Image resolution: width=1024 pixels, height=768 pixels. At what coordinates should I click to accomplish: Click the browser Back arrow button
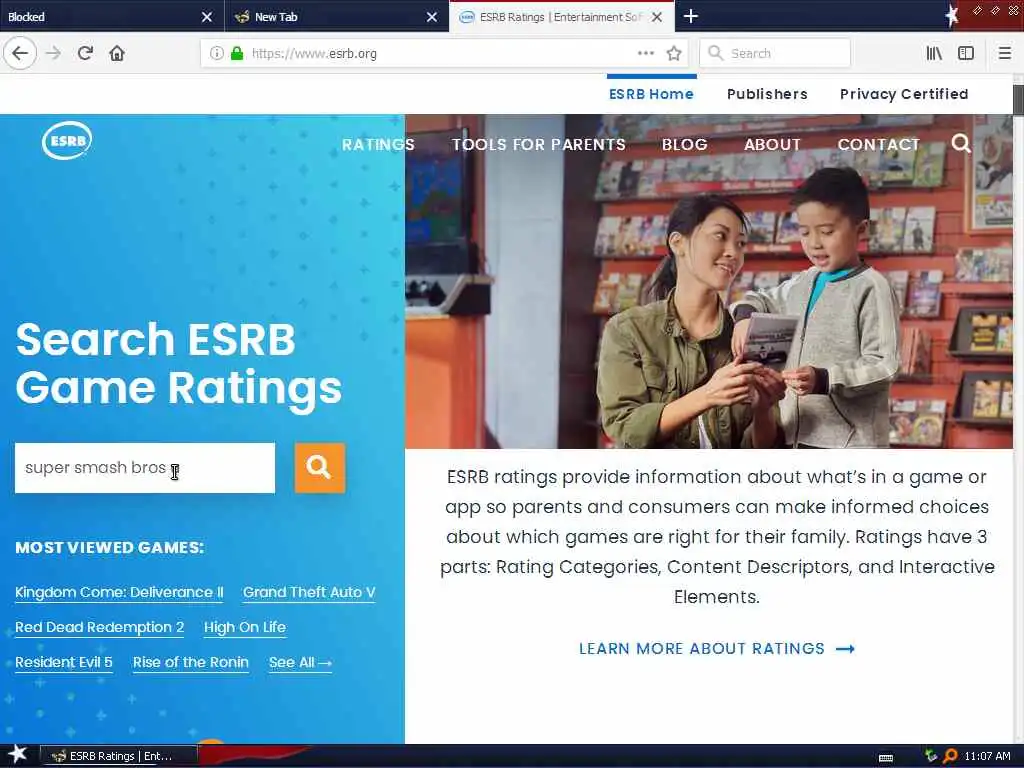pyautogui.click(x=20, y=53)
